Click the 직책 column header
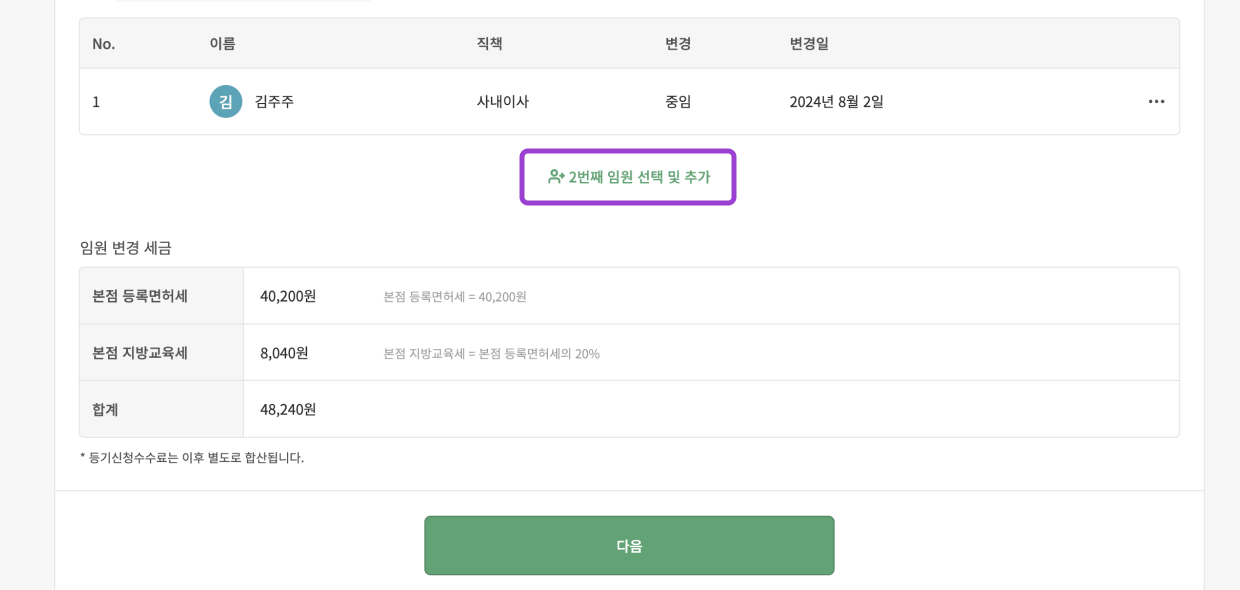The width and height of the screenshot is (1240, 590). point(489,44)
